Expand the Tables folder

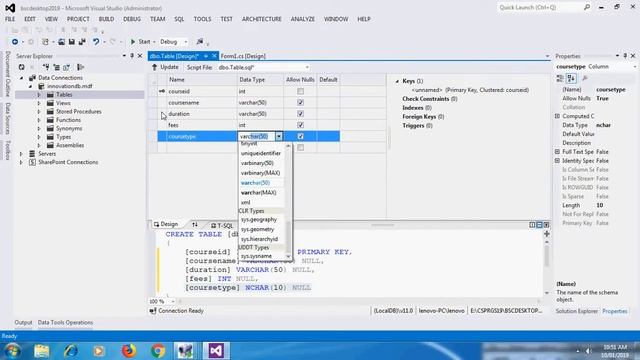click(39, 95)
